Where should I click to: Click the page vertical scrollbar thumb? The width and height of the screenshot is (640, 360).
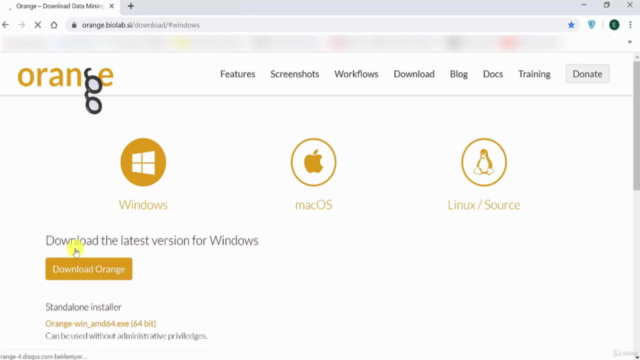click(636, 127)
